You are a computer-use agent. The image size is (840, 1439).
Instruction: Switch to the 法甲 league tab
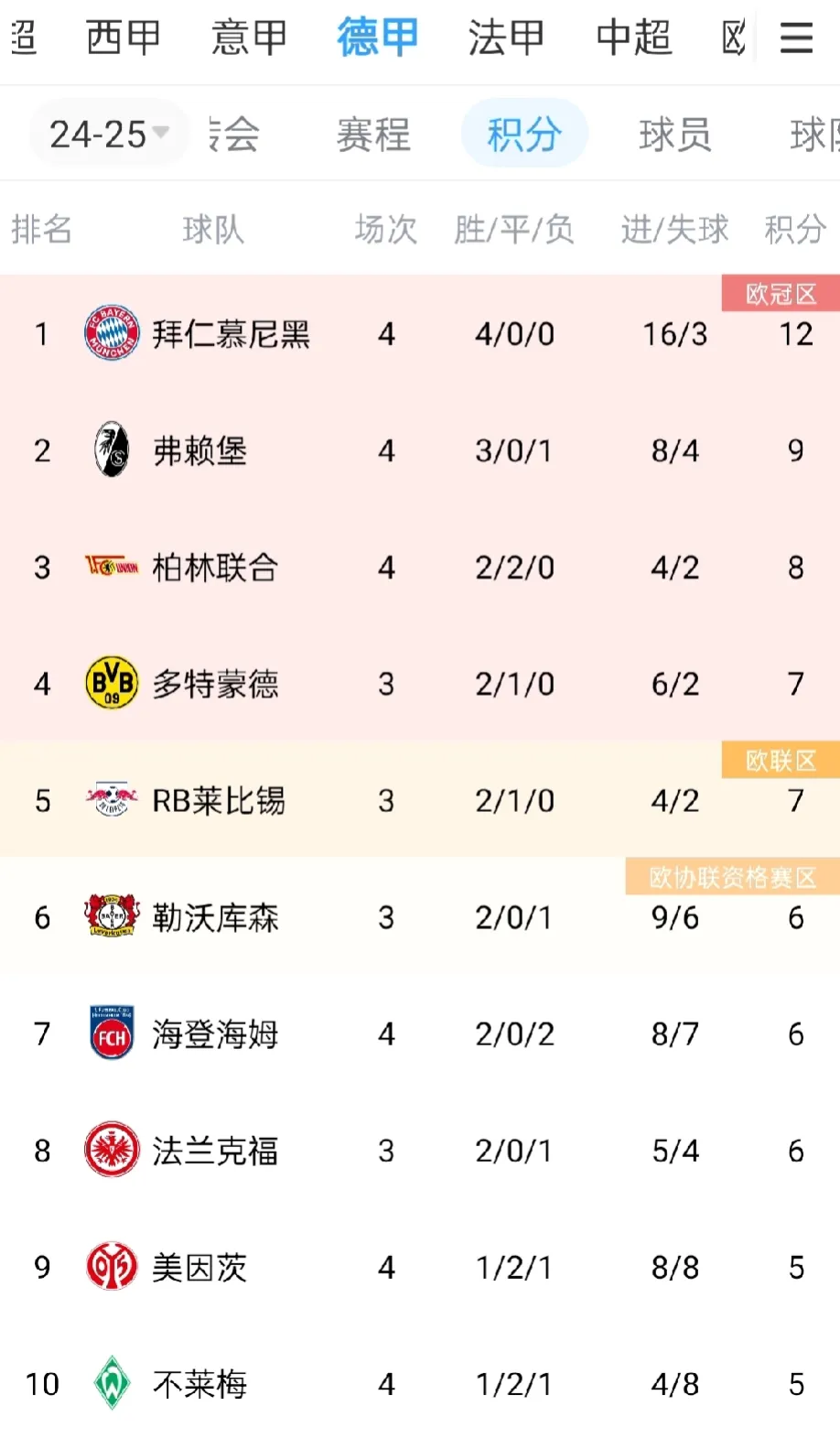point(505,37)
